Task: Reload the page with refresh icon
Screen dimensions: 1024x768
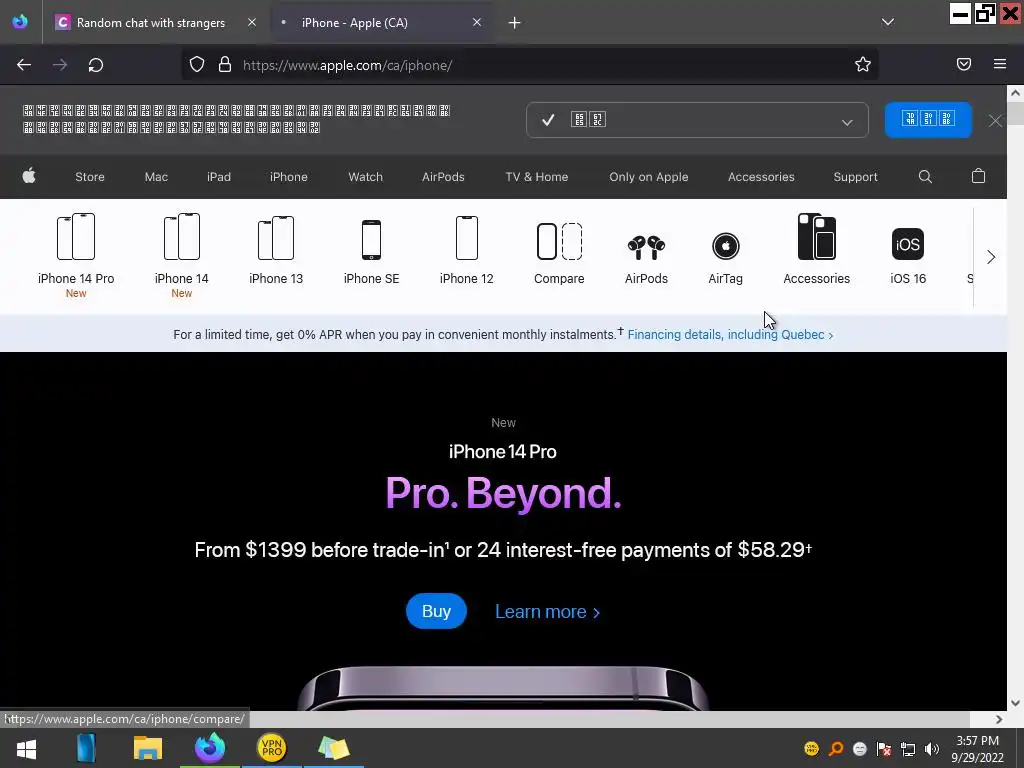Action: (x=95, y=65)
